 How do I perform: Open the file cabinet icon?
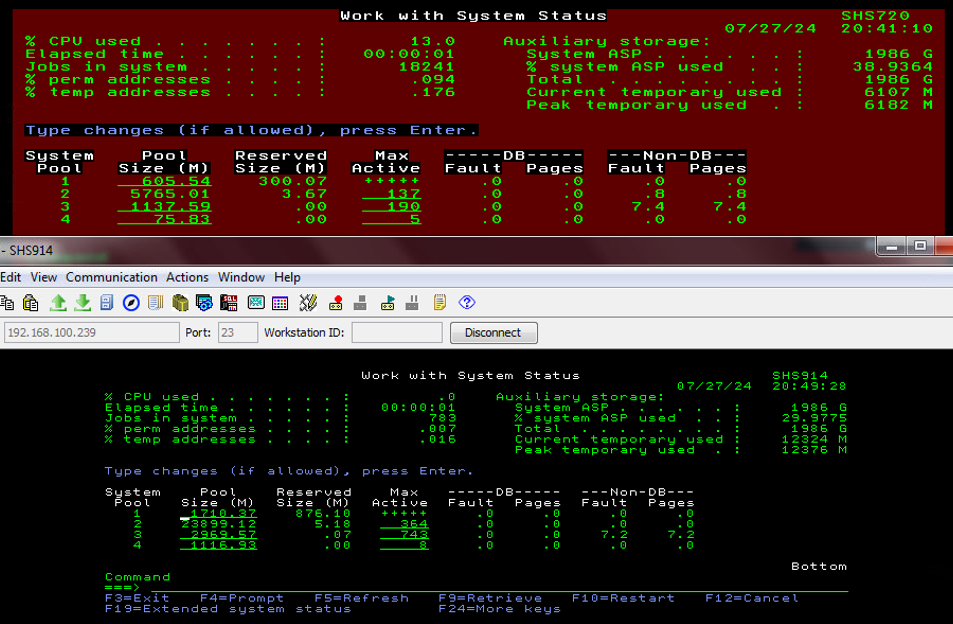pyautogui.click(x=106, y=302)
